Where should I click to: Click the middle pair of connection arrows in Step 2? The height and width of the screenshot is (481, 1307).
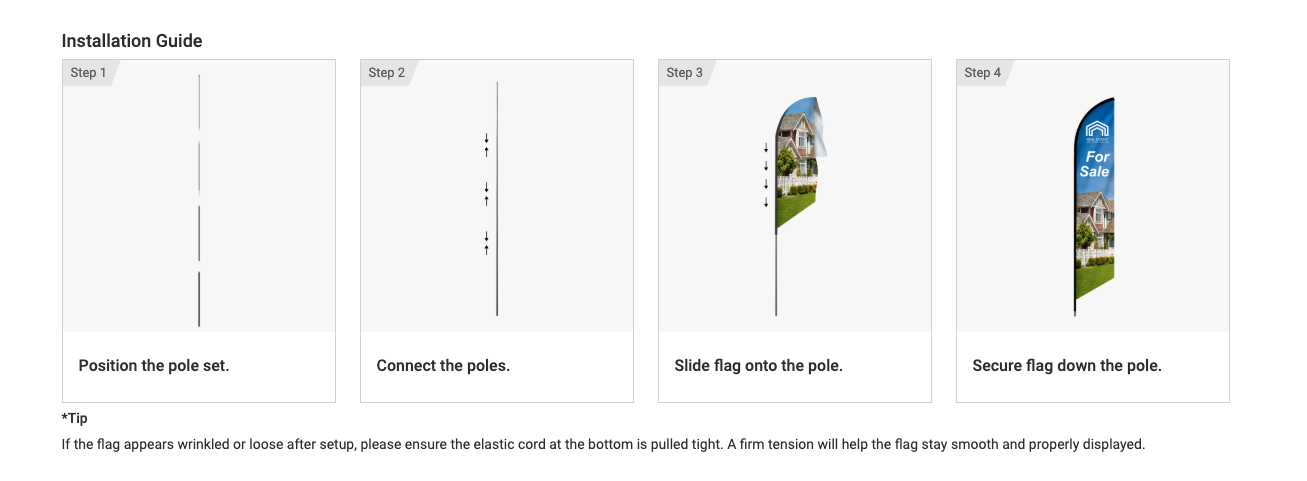point(487,194)
